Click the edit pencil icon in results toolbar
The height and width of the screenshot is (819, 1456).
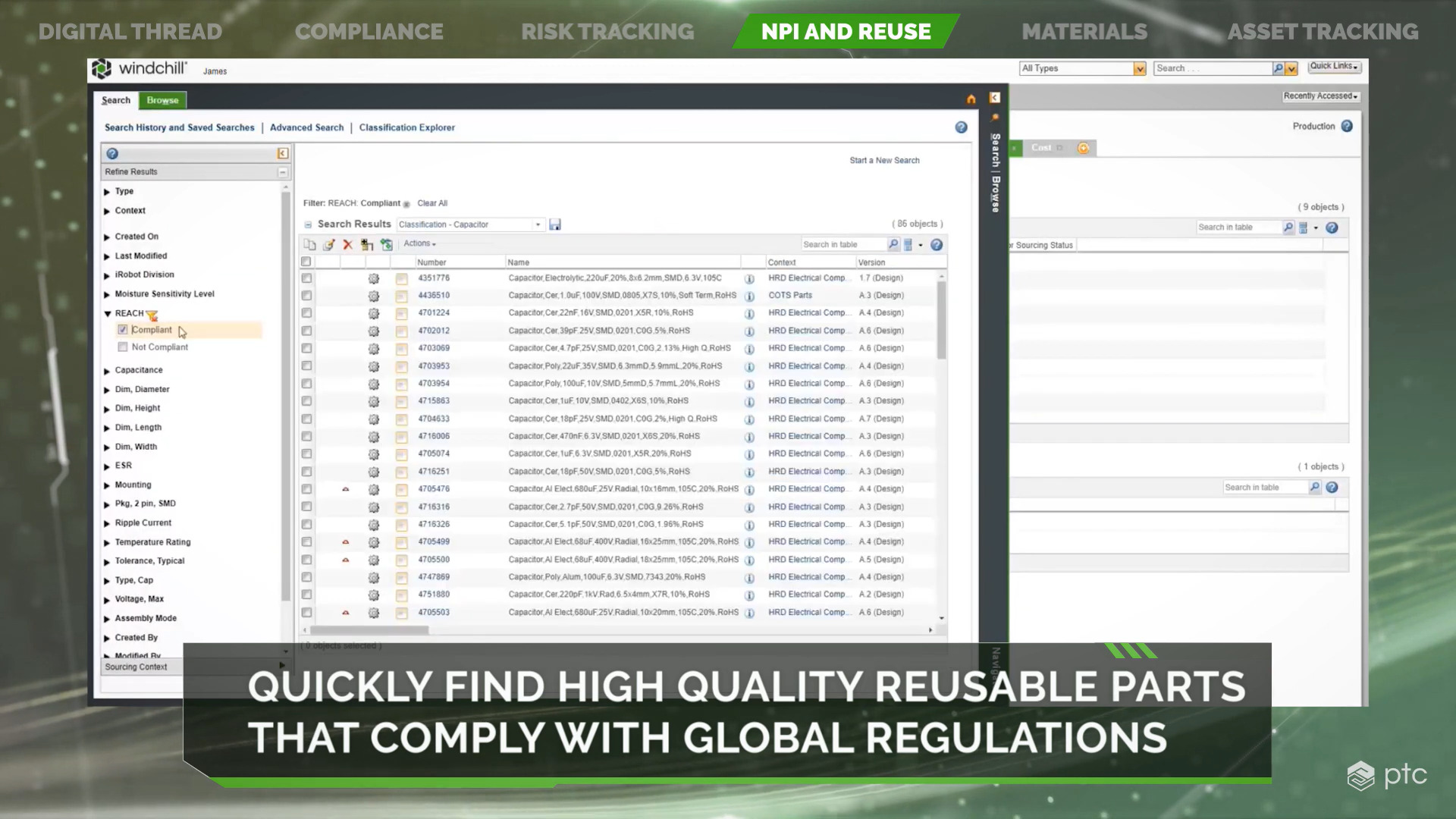coord(328,244)
